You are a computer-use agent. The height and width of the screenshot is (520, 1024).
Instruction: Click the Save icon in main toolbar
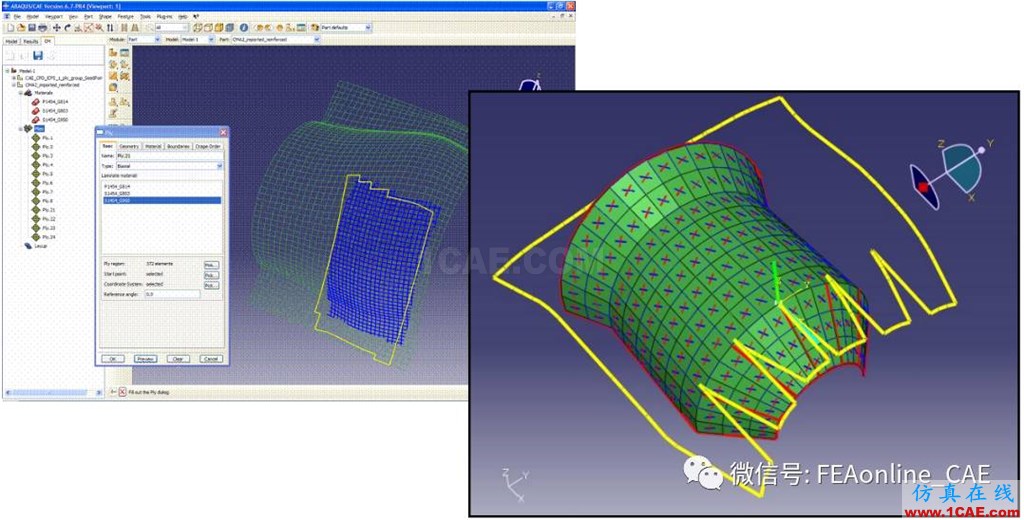pyautogui.click(x=31, y=27)
